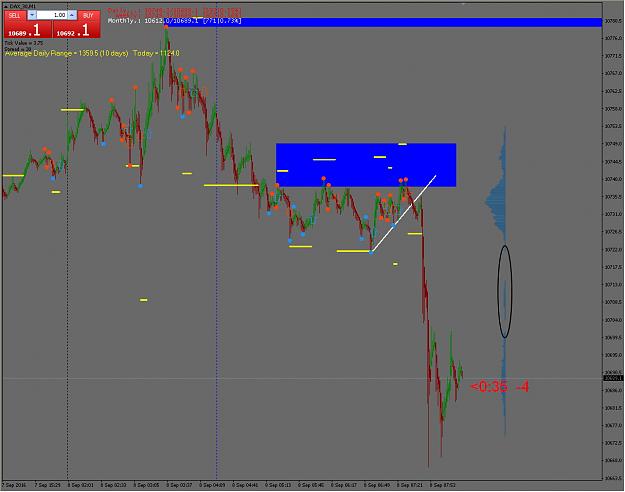Click current price marker on price scale

point(613,378)
